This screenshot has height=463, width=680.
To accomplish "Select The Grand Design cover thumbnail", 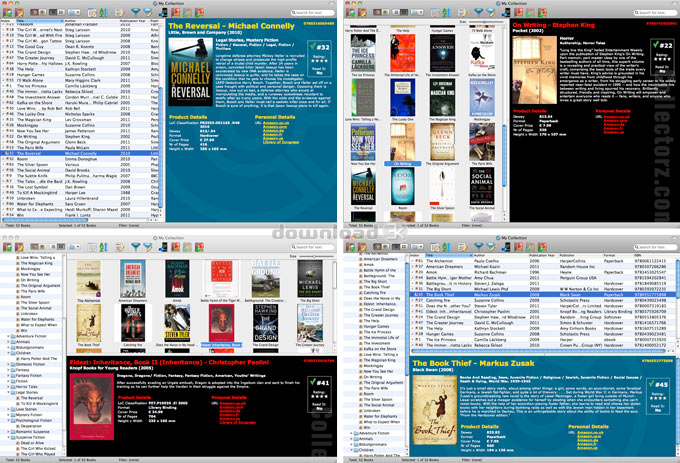I will point(265,323).
